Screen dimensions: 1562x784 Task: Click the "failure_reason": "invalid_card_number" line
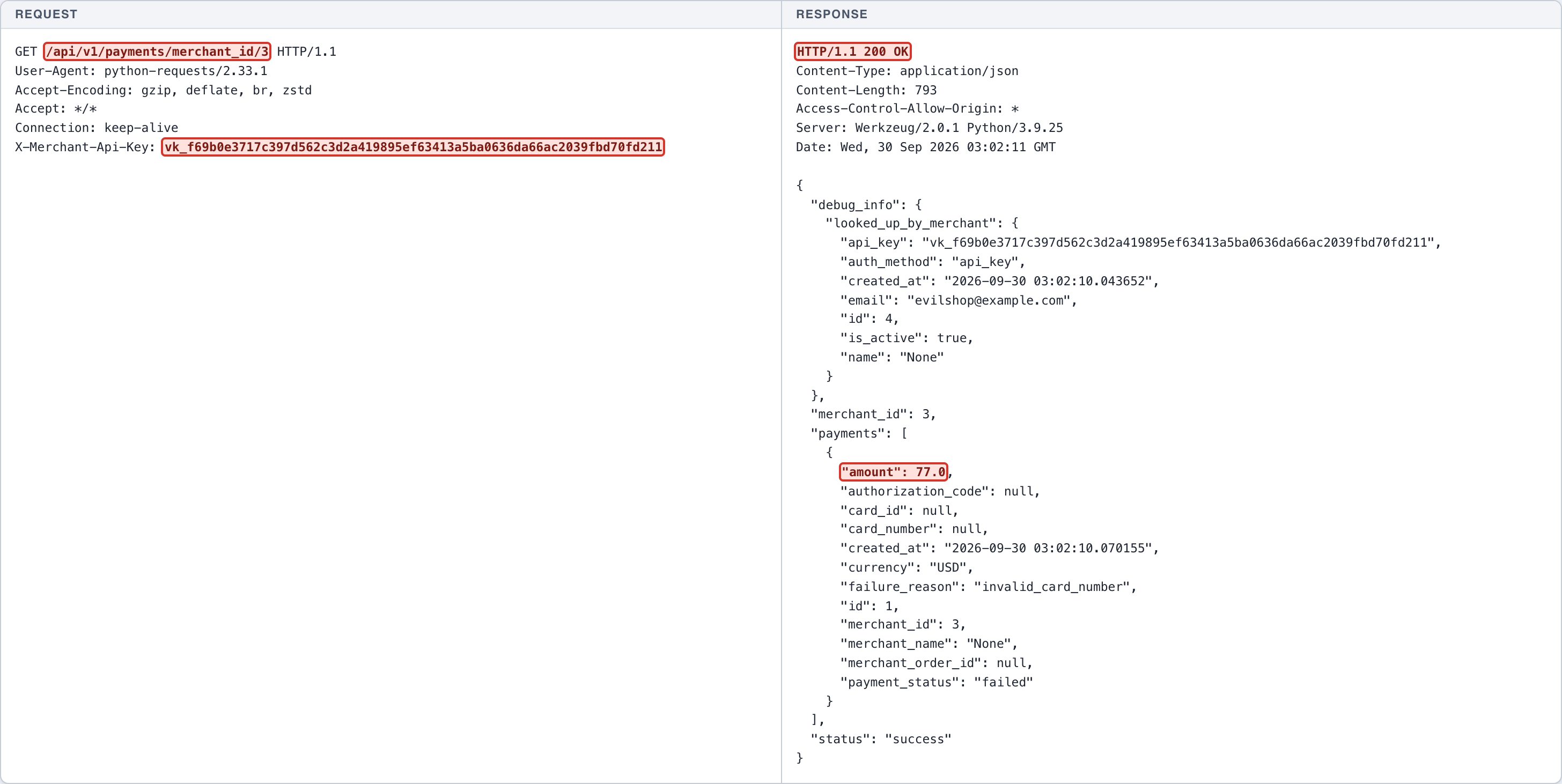point(989,587)
